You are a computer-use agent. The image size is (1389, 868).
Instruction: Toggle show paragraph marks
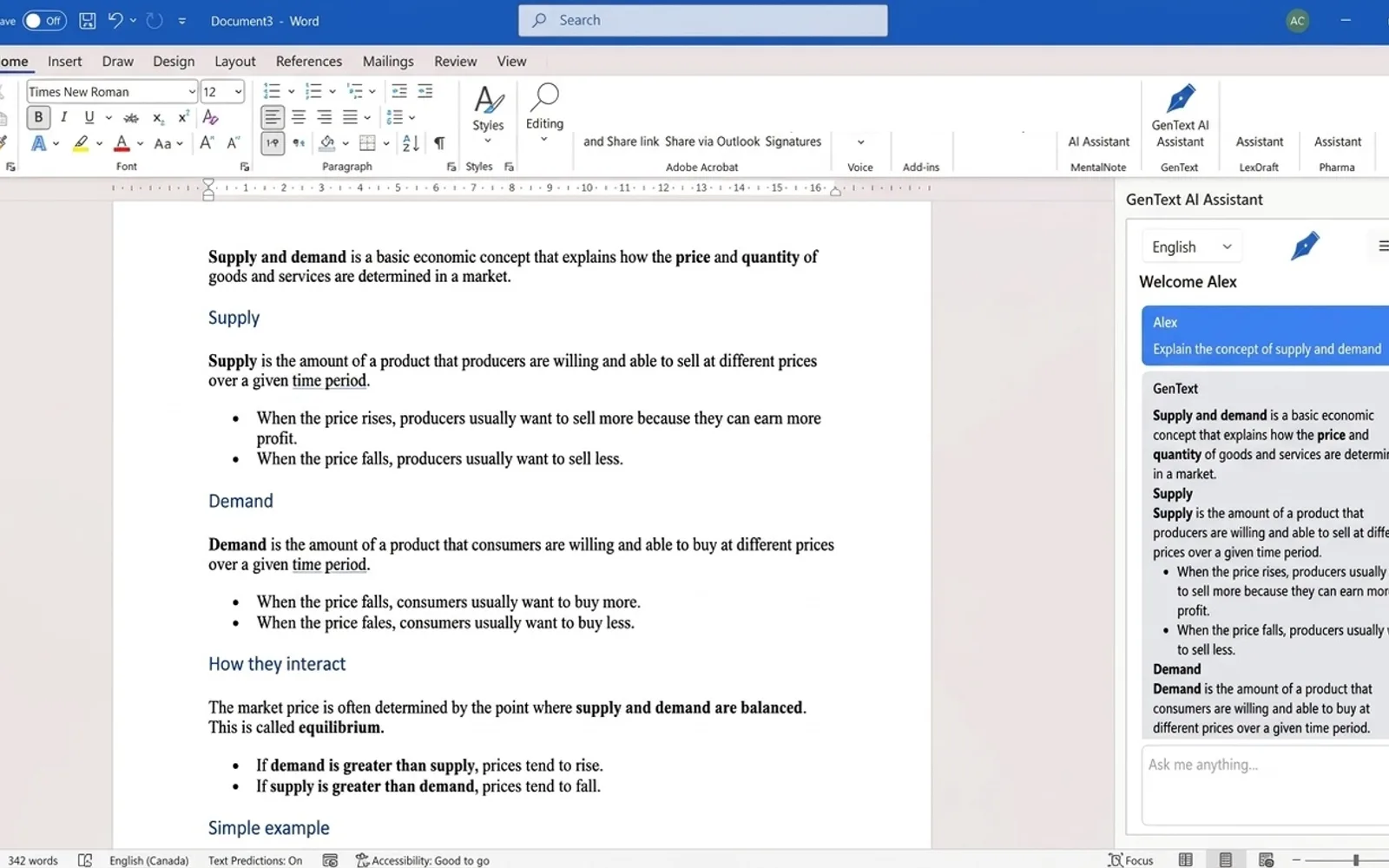coord(439,143)
